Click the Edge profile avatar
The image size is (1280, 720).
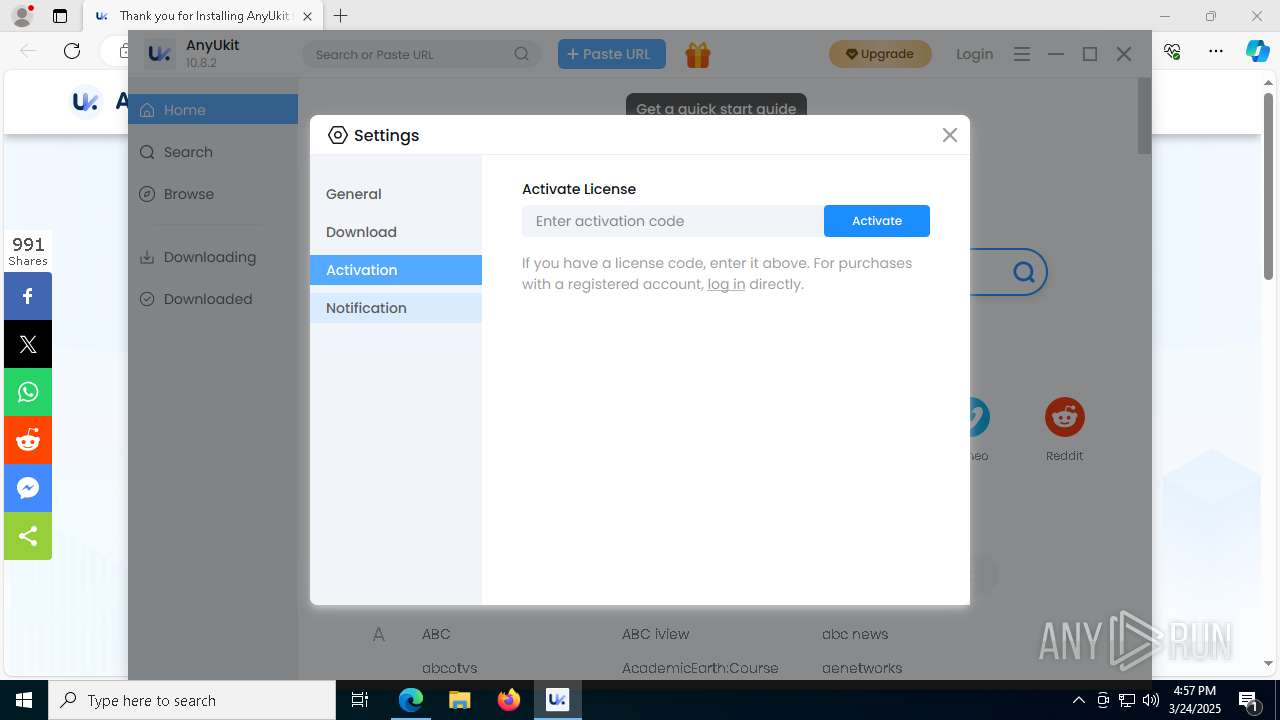22,16
